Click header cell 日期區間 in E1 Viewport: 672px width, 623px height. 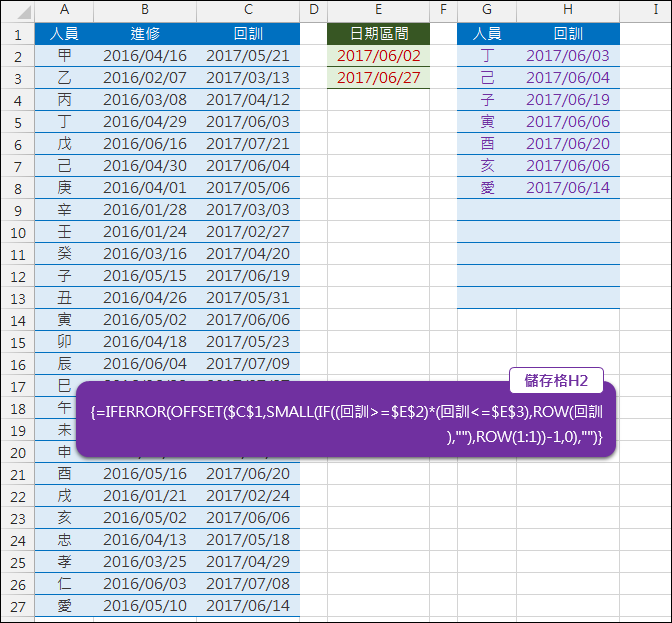(x=378, y=34)
